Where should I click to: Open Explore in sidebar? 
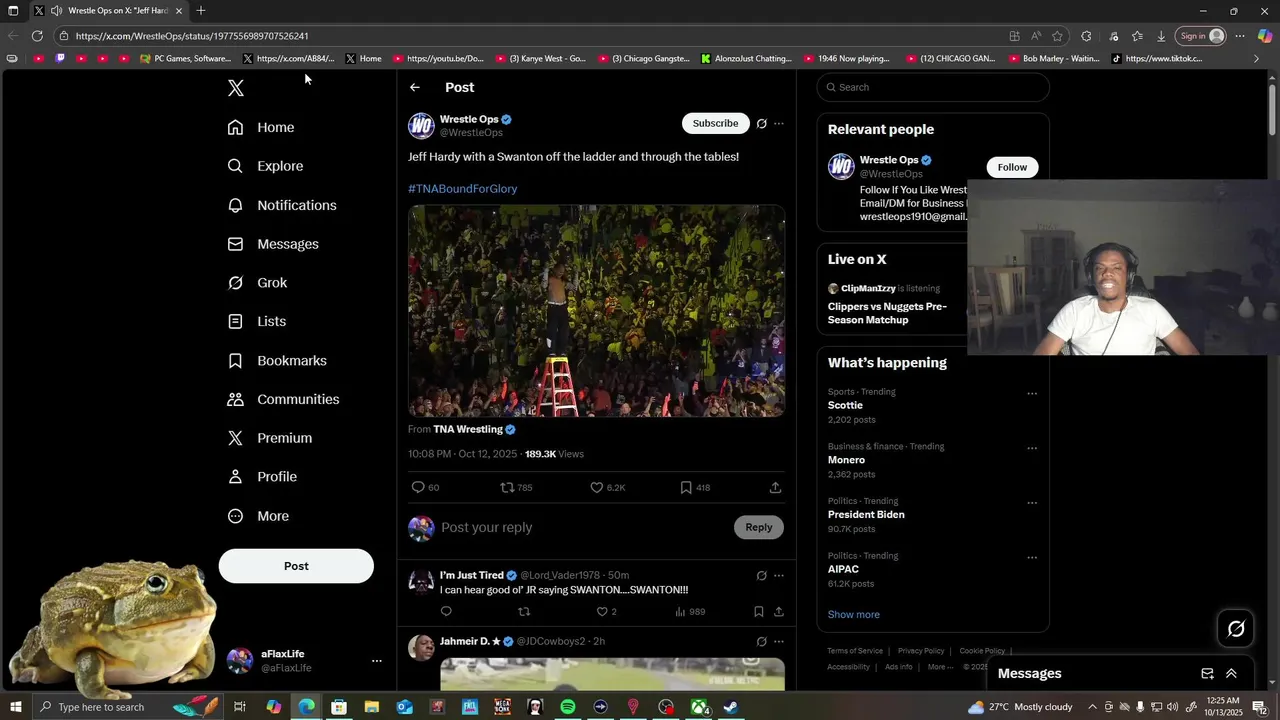click(x=265, y=166)
